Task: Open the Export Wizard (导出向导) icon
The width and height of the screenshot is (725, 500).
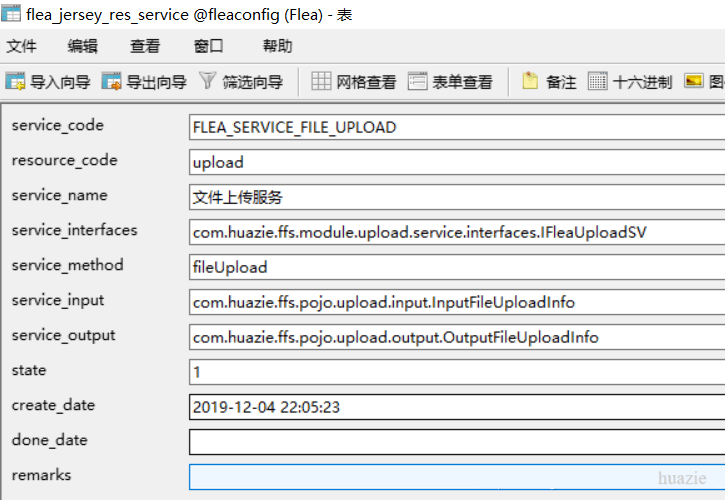Action: [x=111, y=81]
